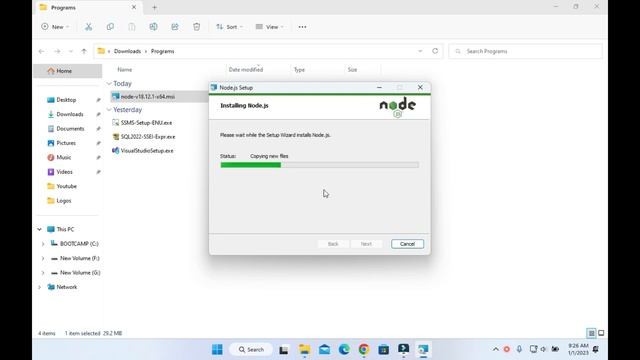Go back with the Explorer back arrow
This screenshot has height=360, width=640.
tap(41, 51)
